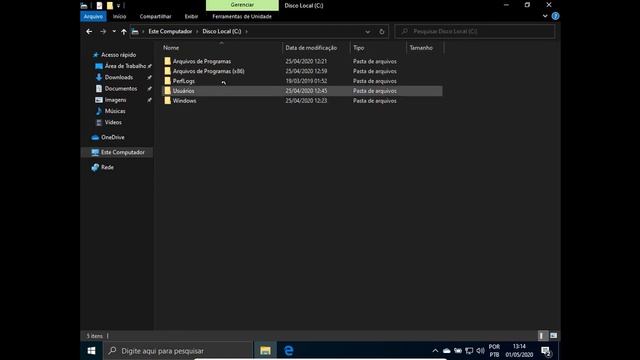Open the Ferramentas de Unidade tab
The image size is (640, 360).
242,16
